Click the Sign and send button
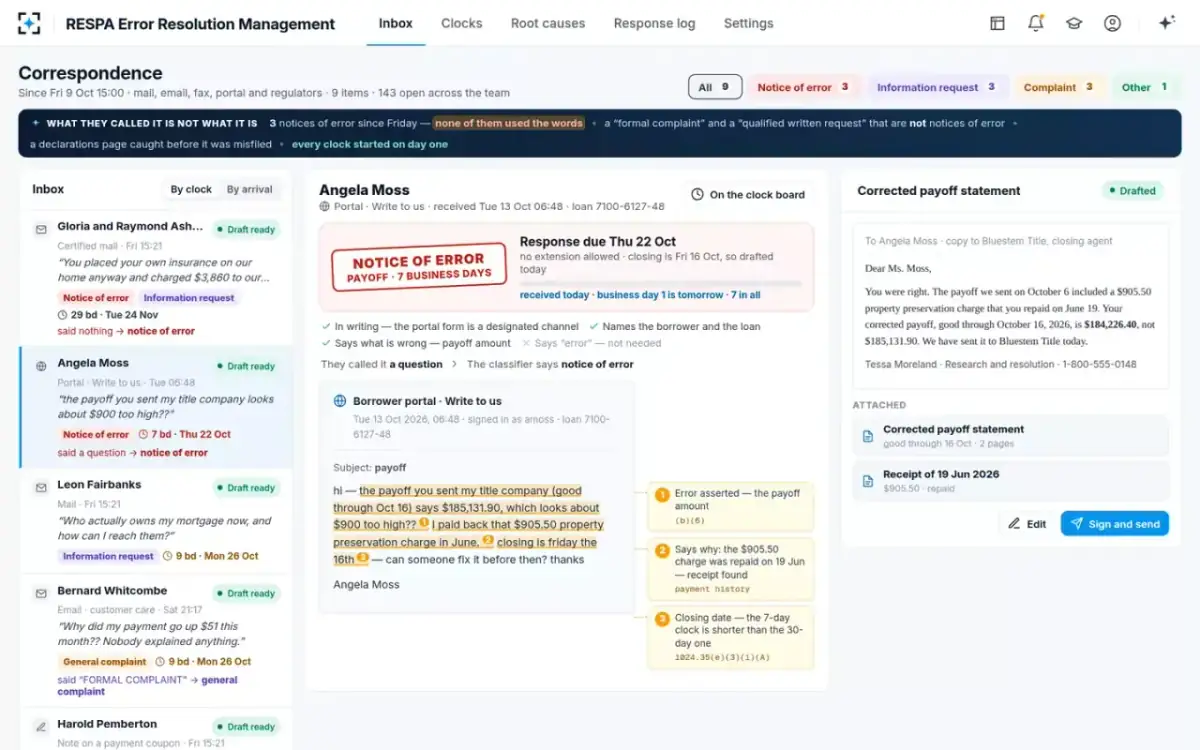The image size is (1200, 750). tap(1115, 524)
